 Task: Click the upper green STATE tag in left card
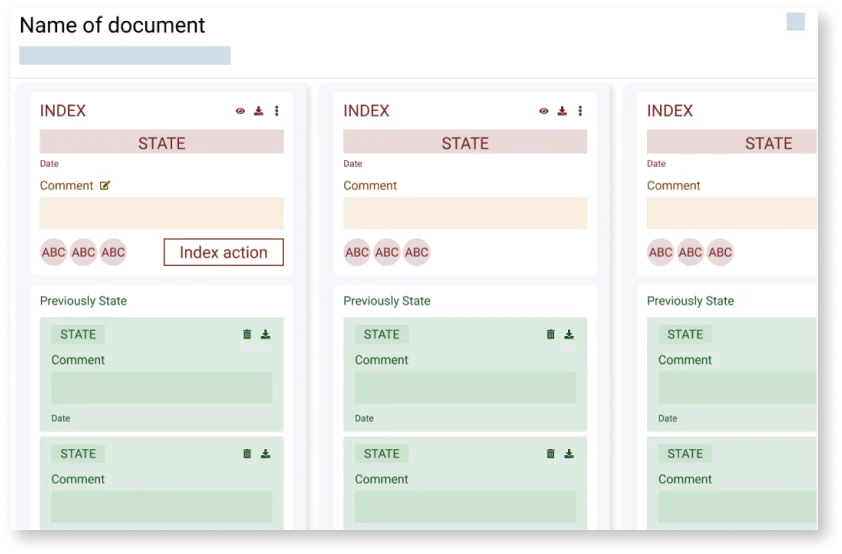coord(78,334)
